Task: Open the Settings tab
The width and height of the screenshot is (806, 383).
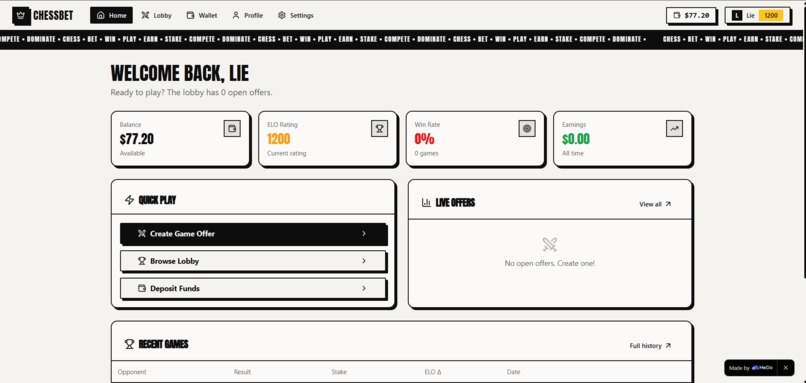Action: click(296, 15)
